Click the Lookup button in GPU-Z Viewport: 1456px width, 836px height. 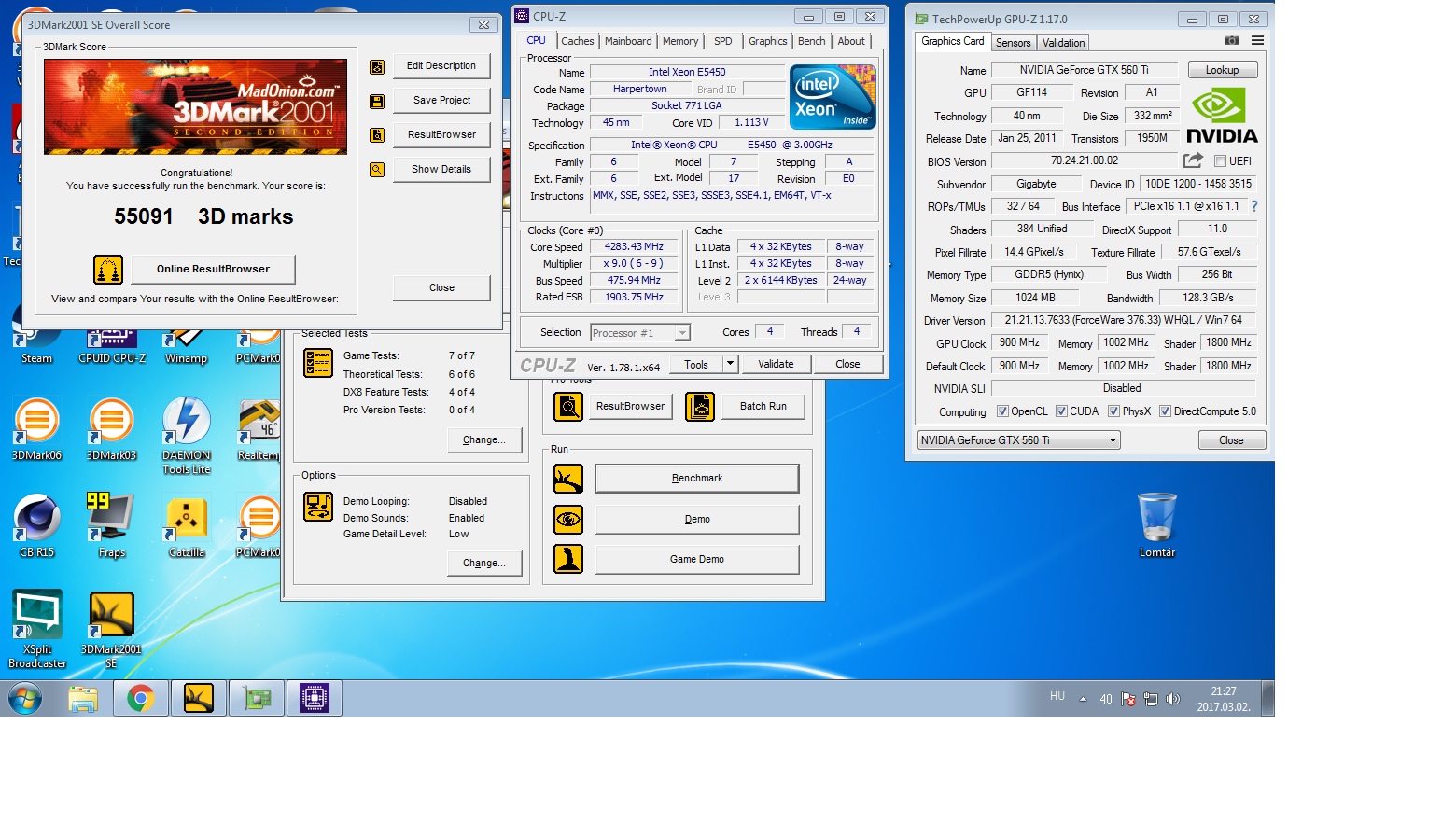pos(1222,70)
